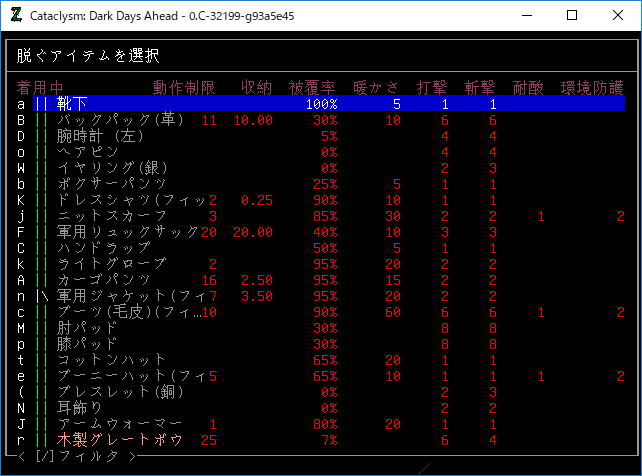642x476 pixels.
Task: Click the 暖かさ column header
Action: [x=377, y=87]
